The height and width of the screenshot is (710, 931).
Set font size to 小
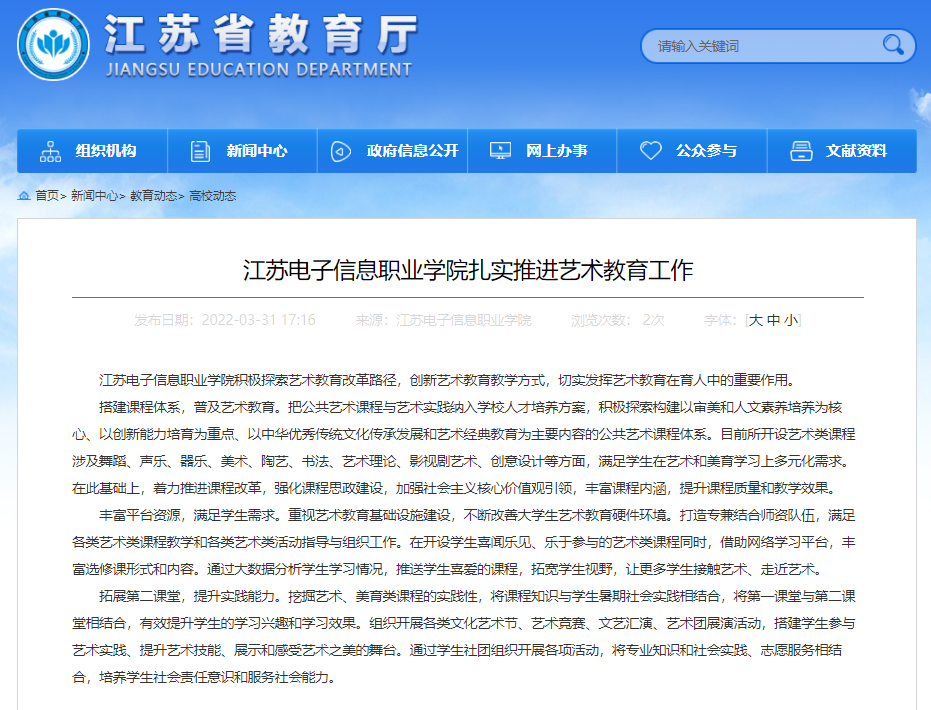790,321
